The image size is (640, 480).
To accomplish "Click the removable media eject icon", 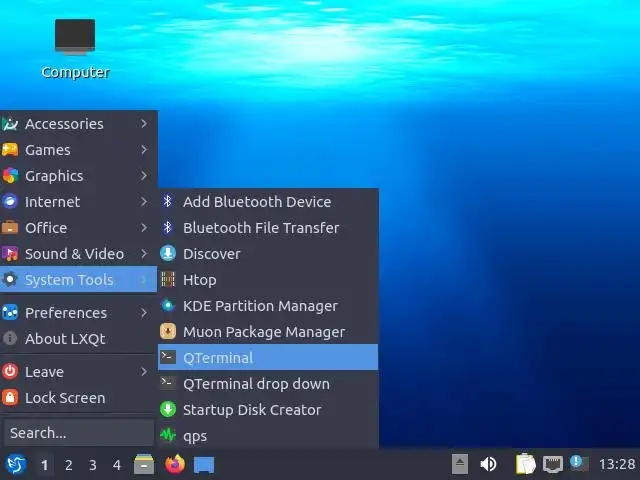I will click(x=460, y=464).
